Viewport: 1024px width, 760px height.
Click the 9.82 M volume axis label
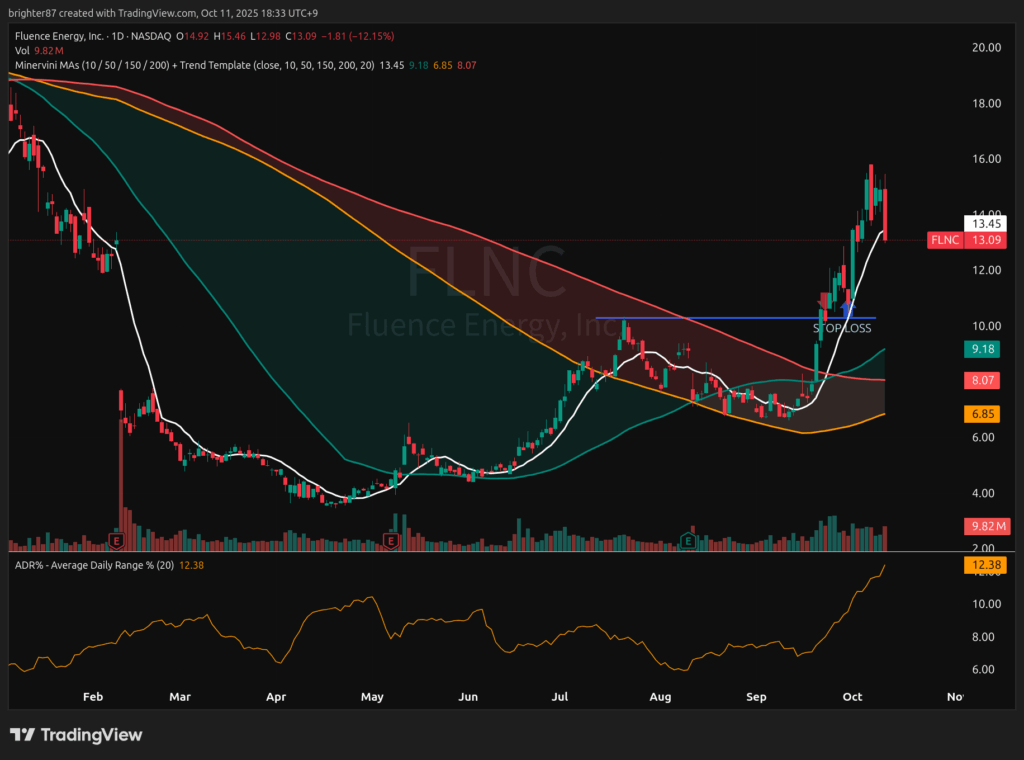(x=984, y=526)
